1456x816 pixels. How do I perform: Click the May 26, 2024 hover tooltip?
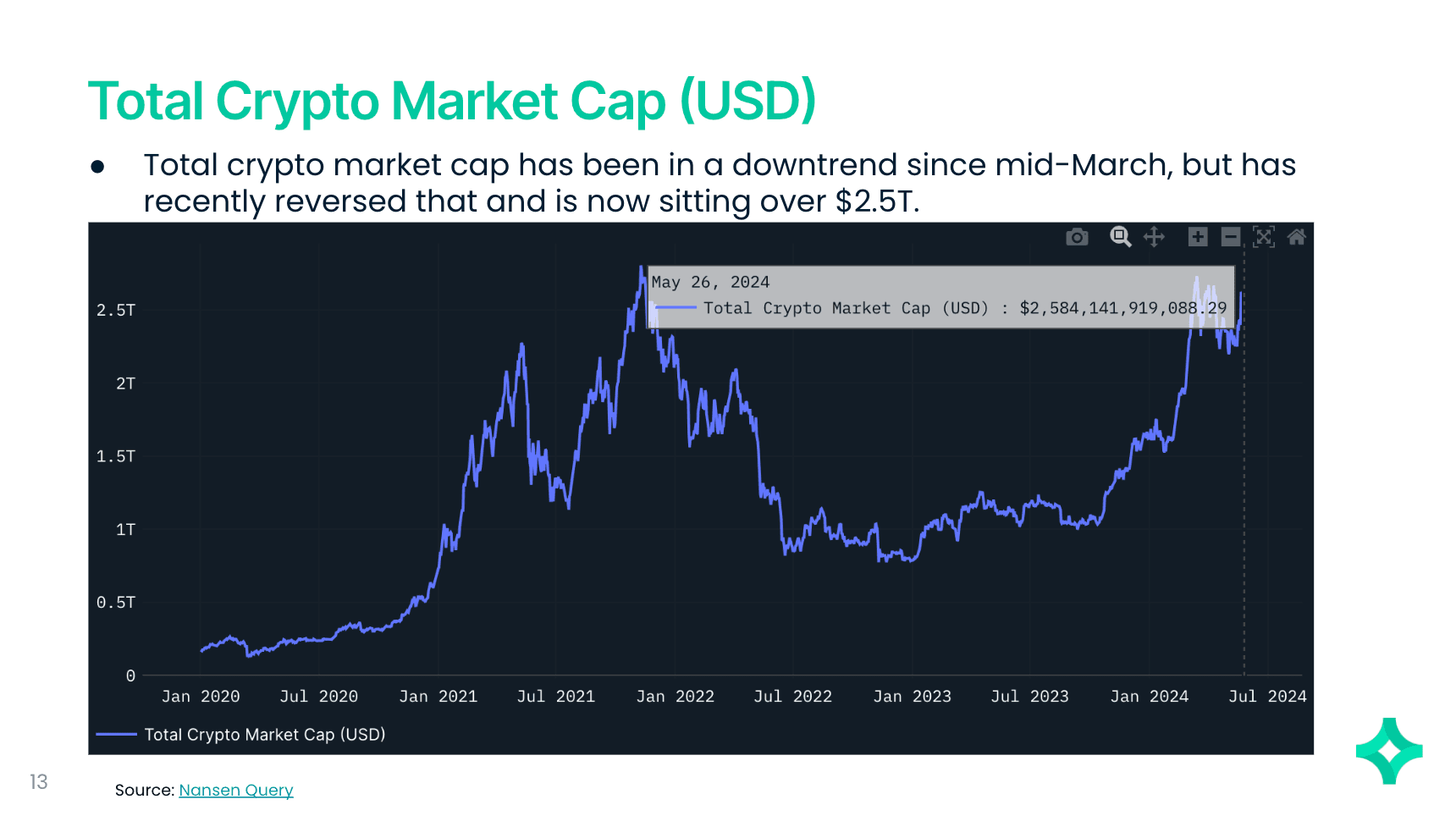[940, 296]
